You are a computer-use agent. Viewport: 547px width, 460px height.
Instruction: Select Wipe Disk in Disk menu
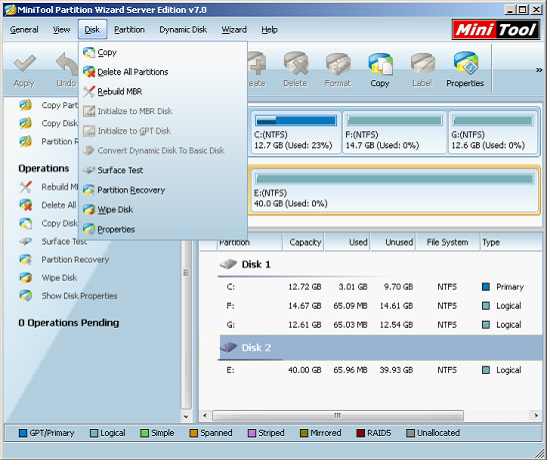coord(163,210)
